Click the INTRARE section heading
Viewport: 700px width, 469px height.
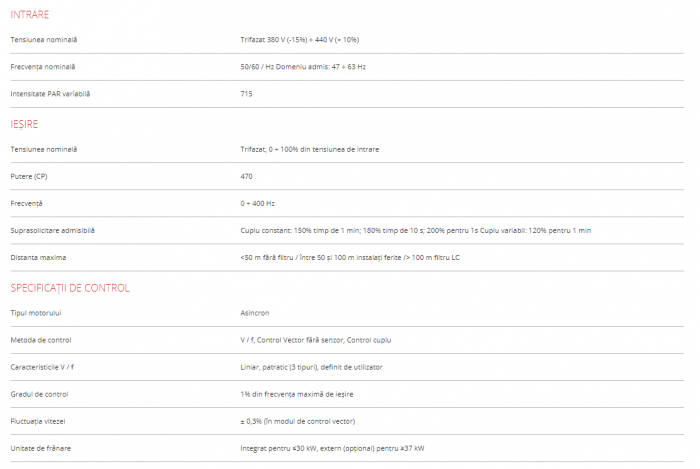[30, 15]
